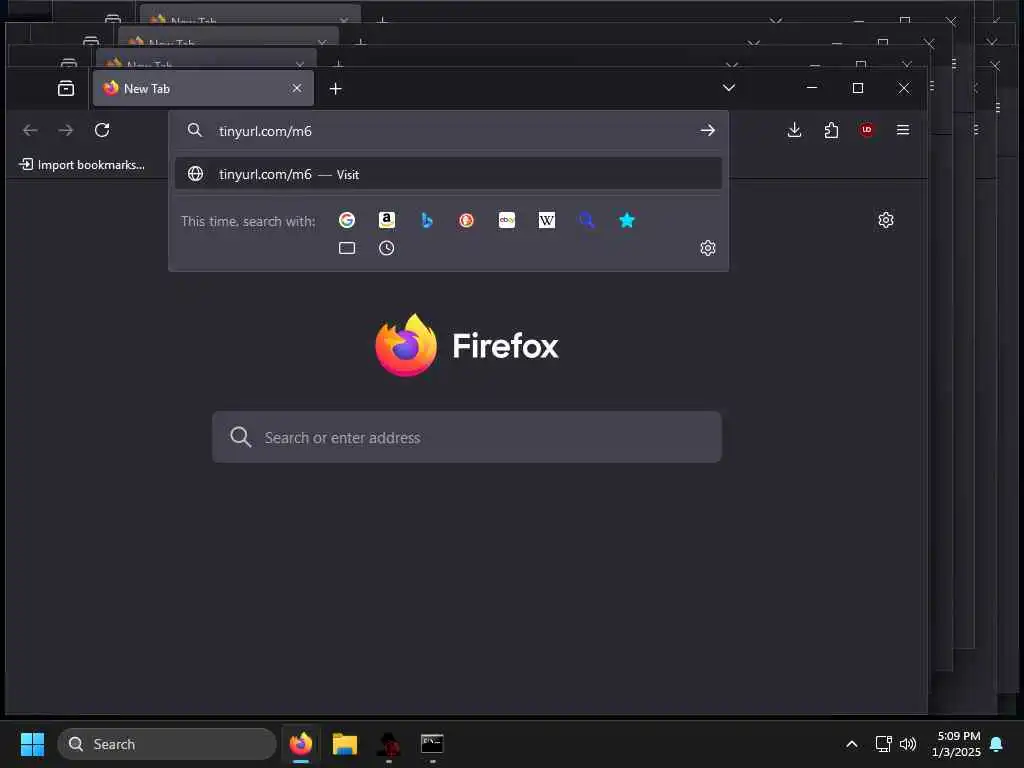1024x768 pixels.
Task: Open the Windows Start menu
Action: click(x=32, y=744)
